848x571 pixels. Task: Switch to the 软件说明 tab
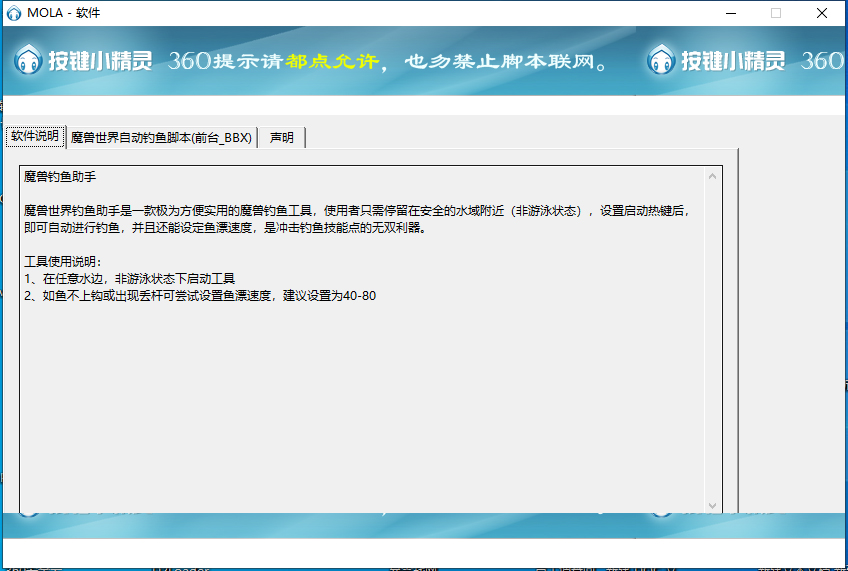(35, 136)
